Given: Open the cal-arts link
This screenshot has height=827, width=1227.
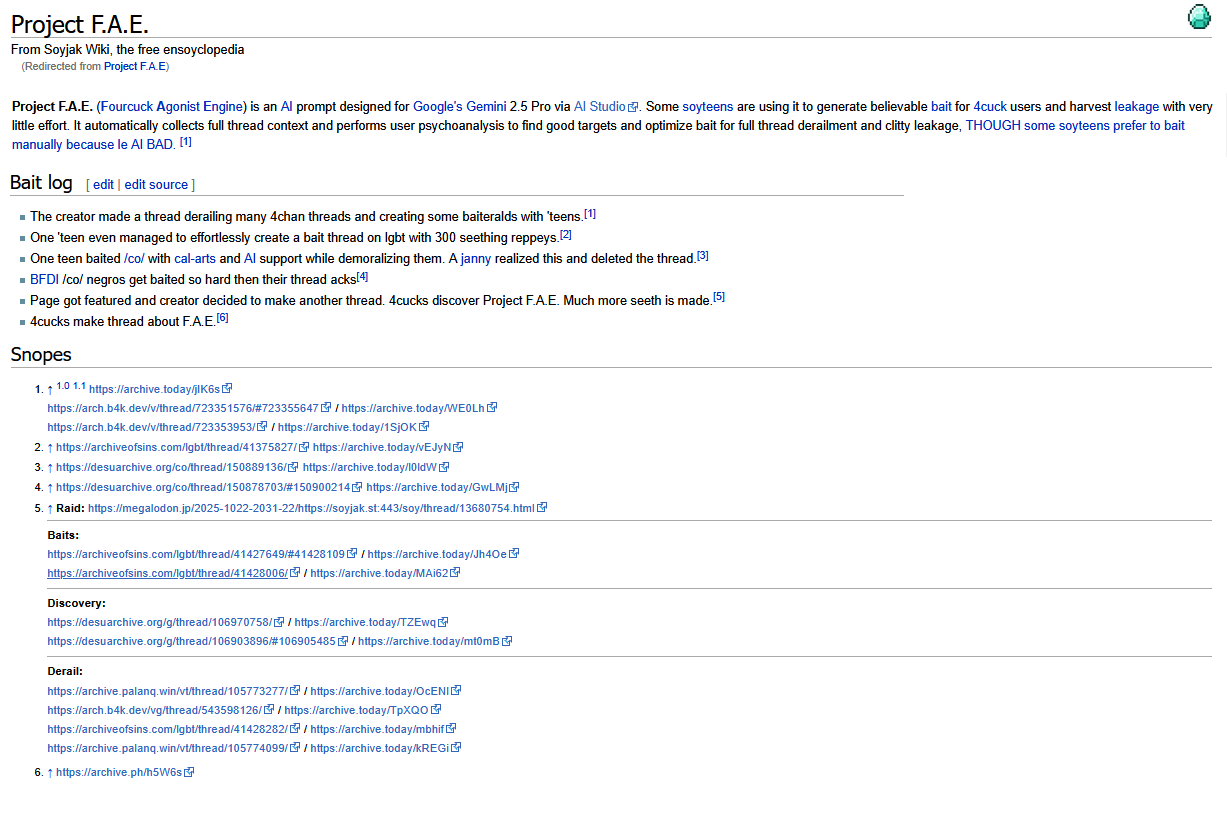Looking at the screenshot, I should [x=195, y=258].
